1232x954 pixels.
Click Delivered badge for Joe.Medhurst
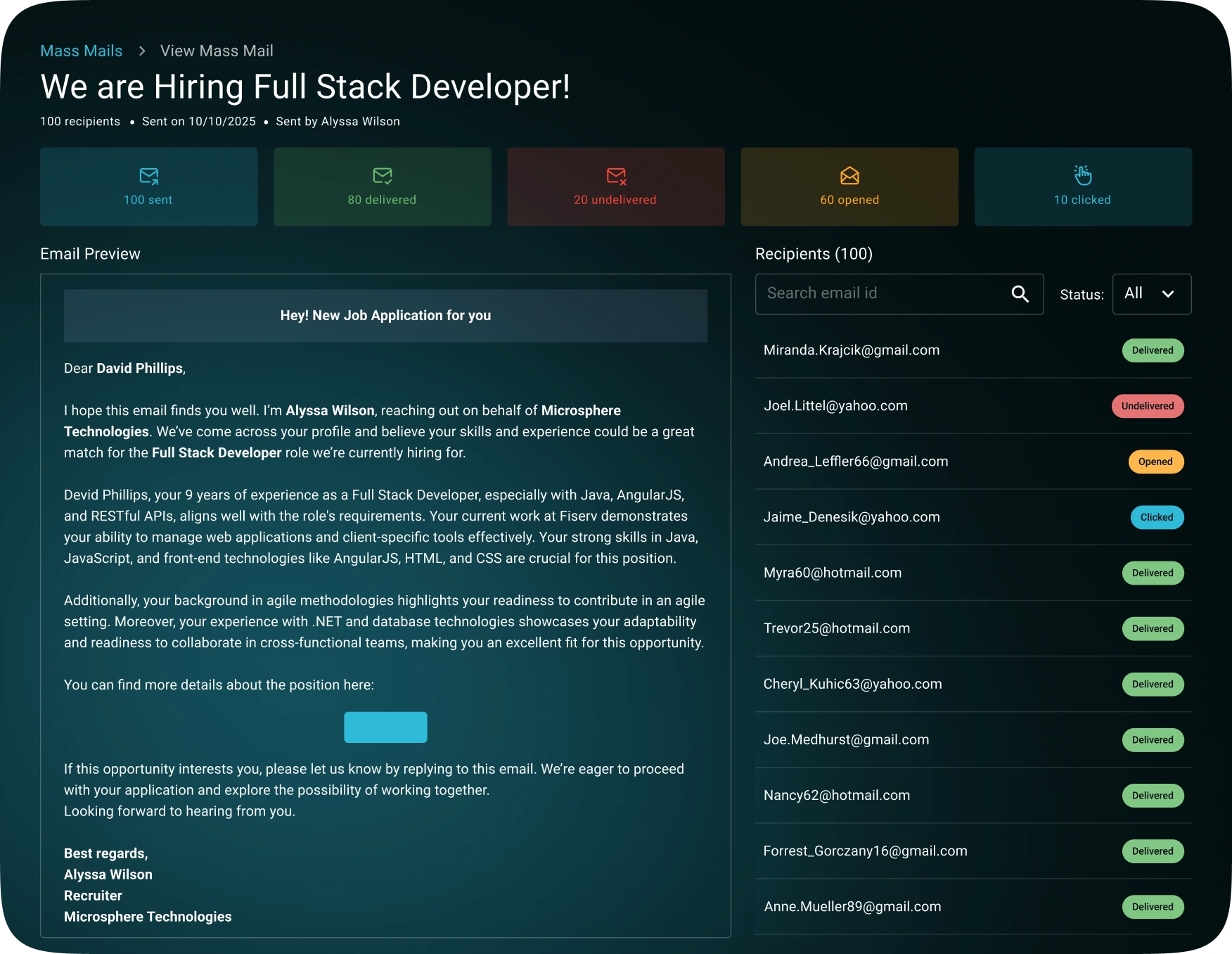click(x=1153, y=739)
